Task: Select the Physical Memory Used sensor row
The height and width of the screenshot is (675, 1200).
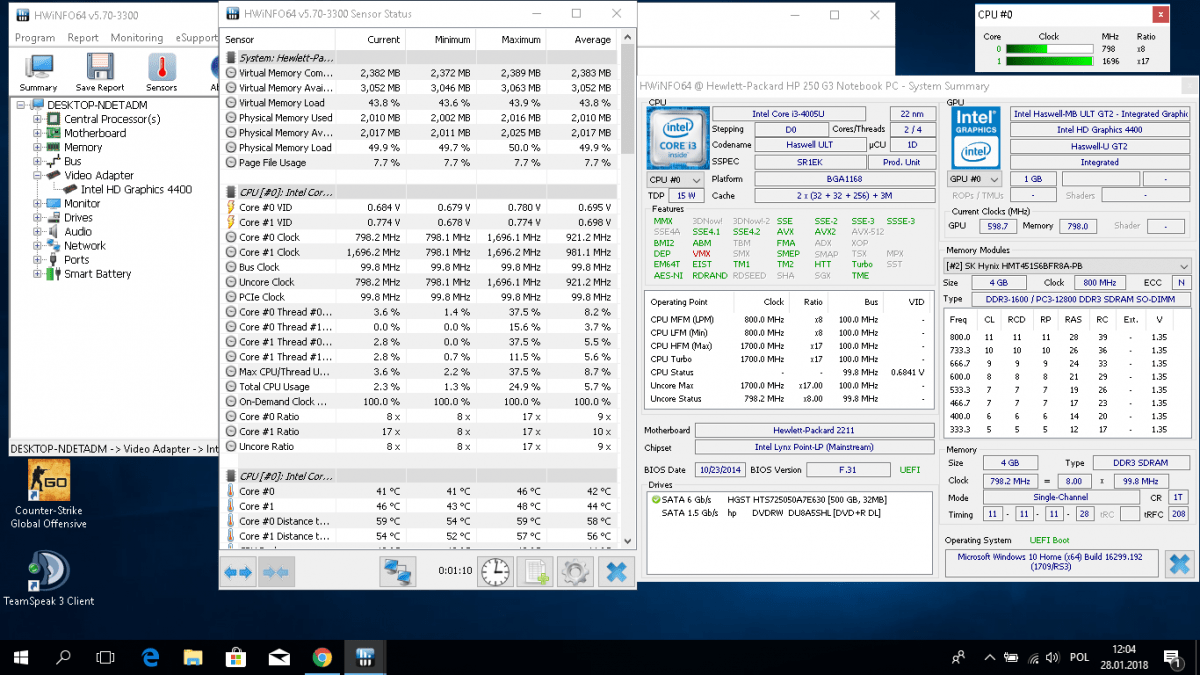Action: (418, 118)
